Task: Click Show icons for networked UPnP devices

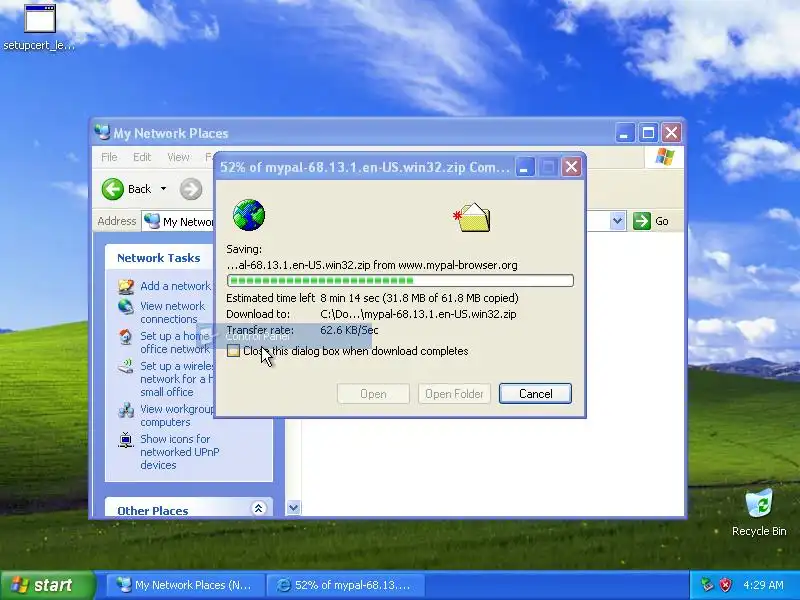Action: 180,452
